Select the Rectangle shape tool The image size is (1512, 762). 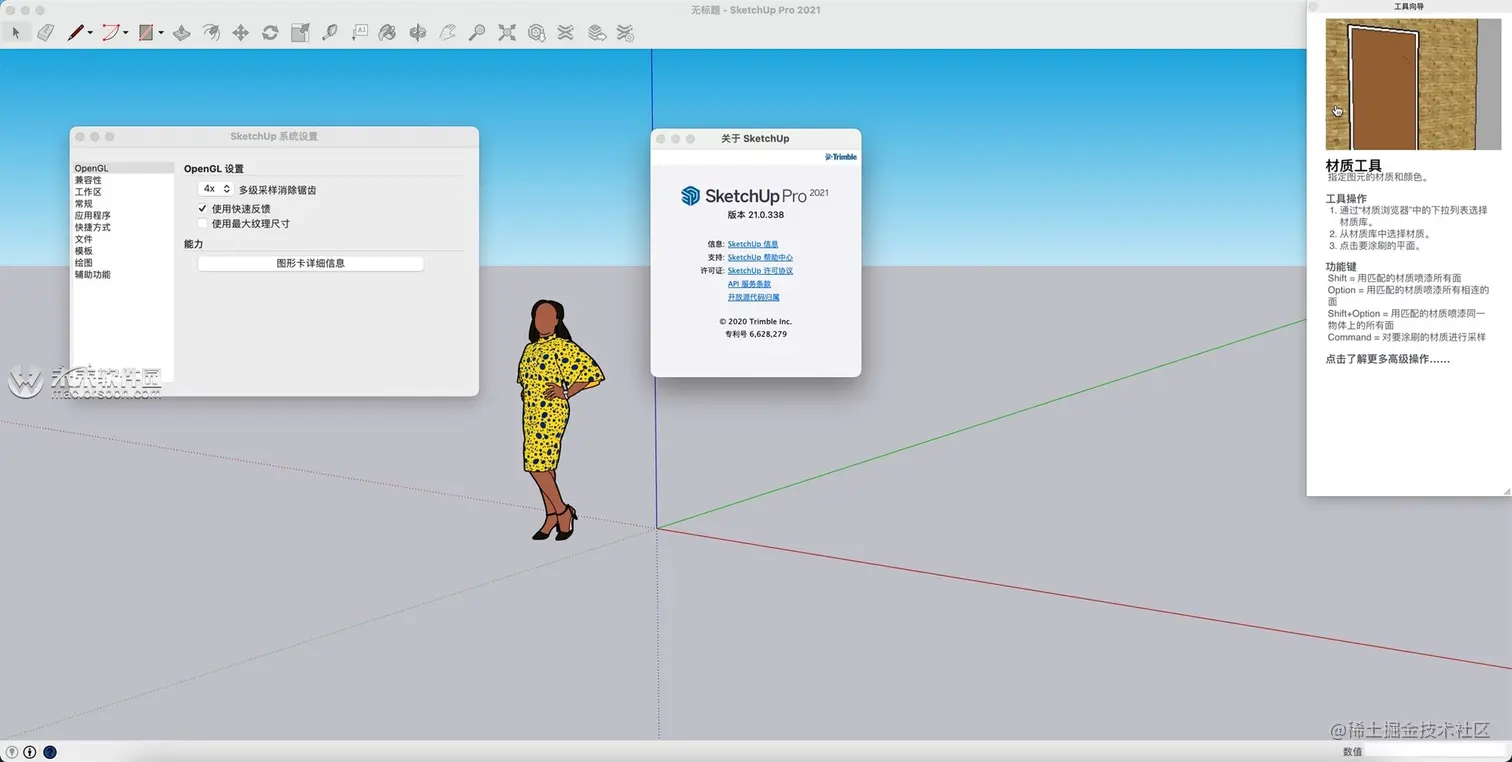146,33
